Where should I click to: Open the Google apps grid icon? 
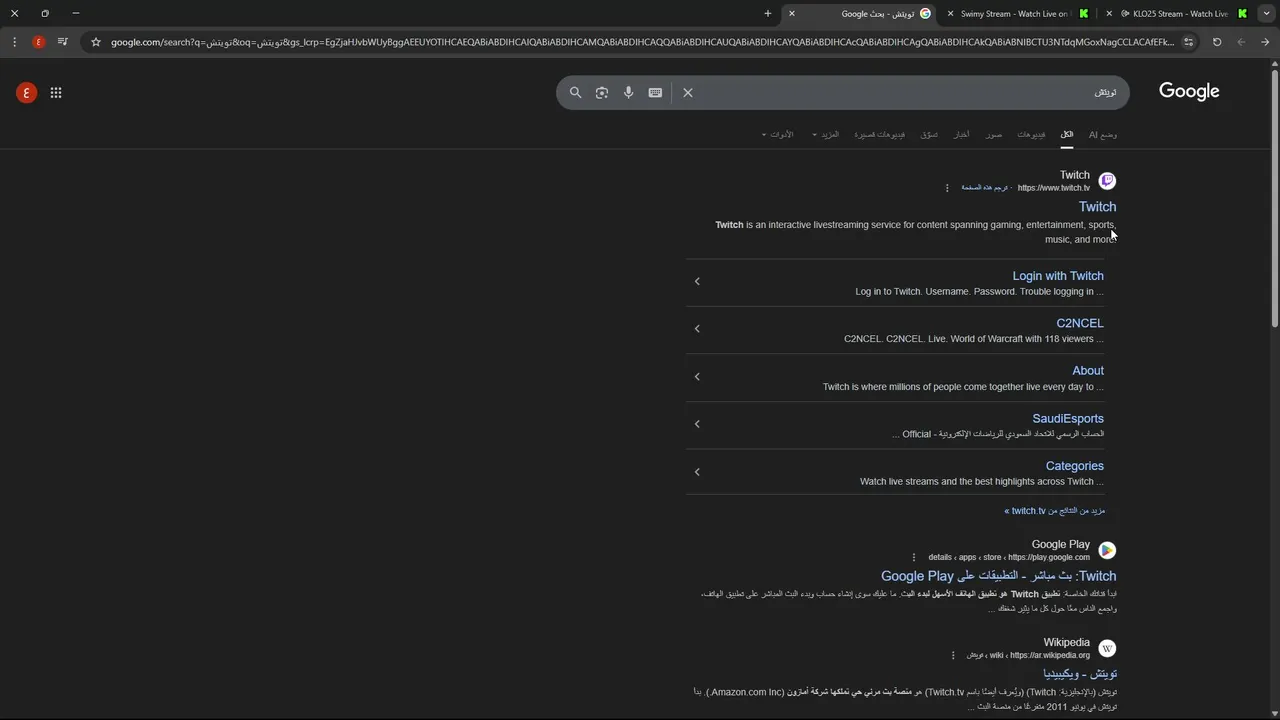pos(56,93)
